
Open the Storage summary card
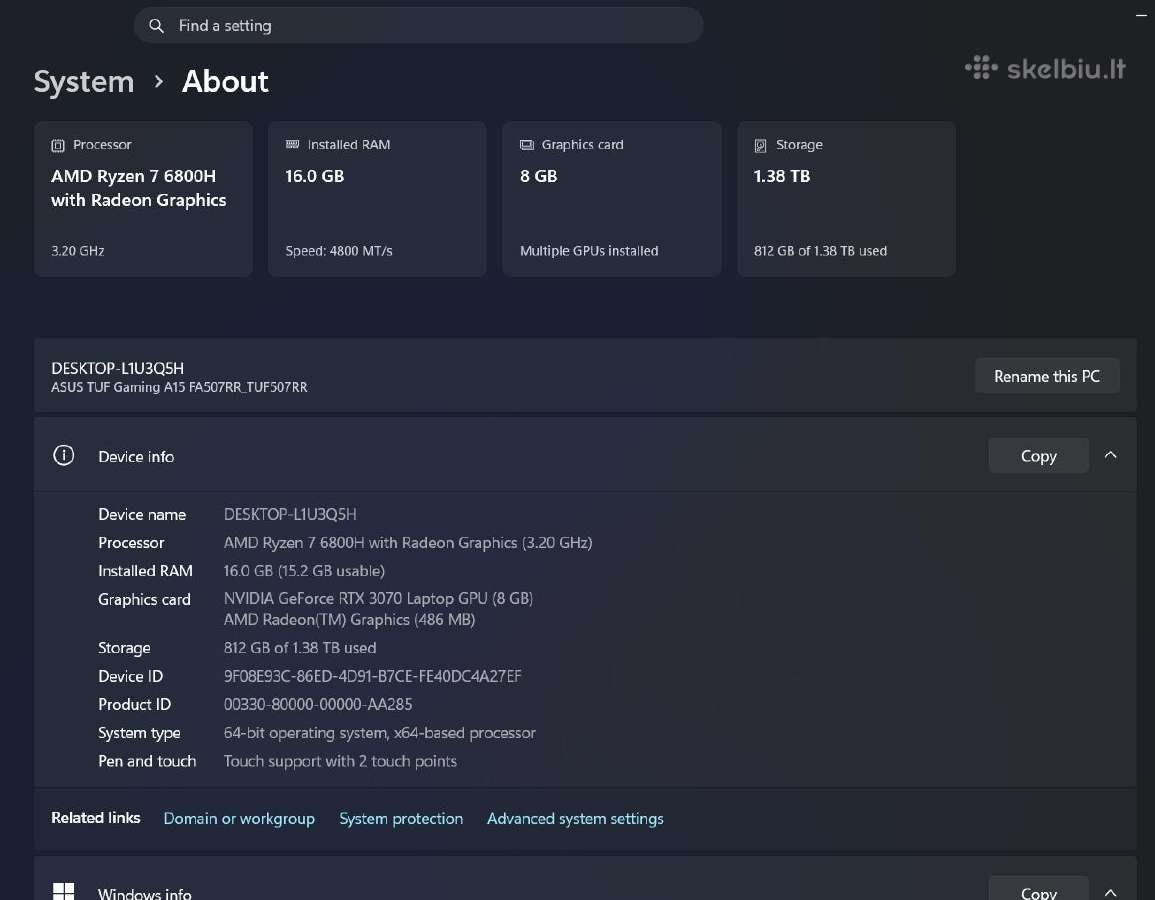846,199
